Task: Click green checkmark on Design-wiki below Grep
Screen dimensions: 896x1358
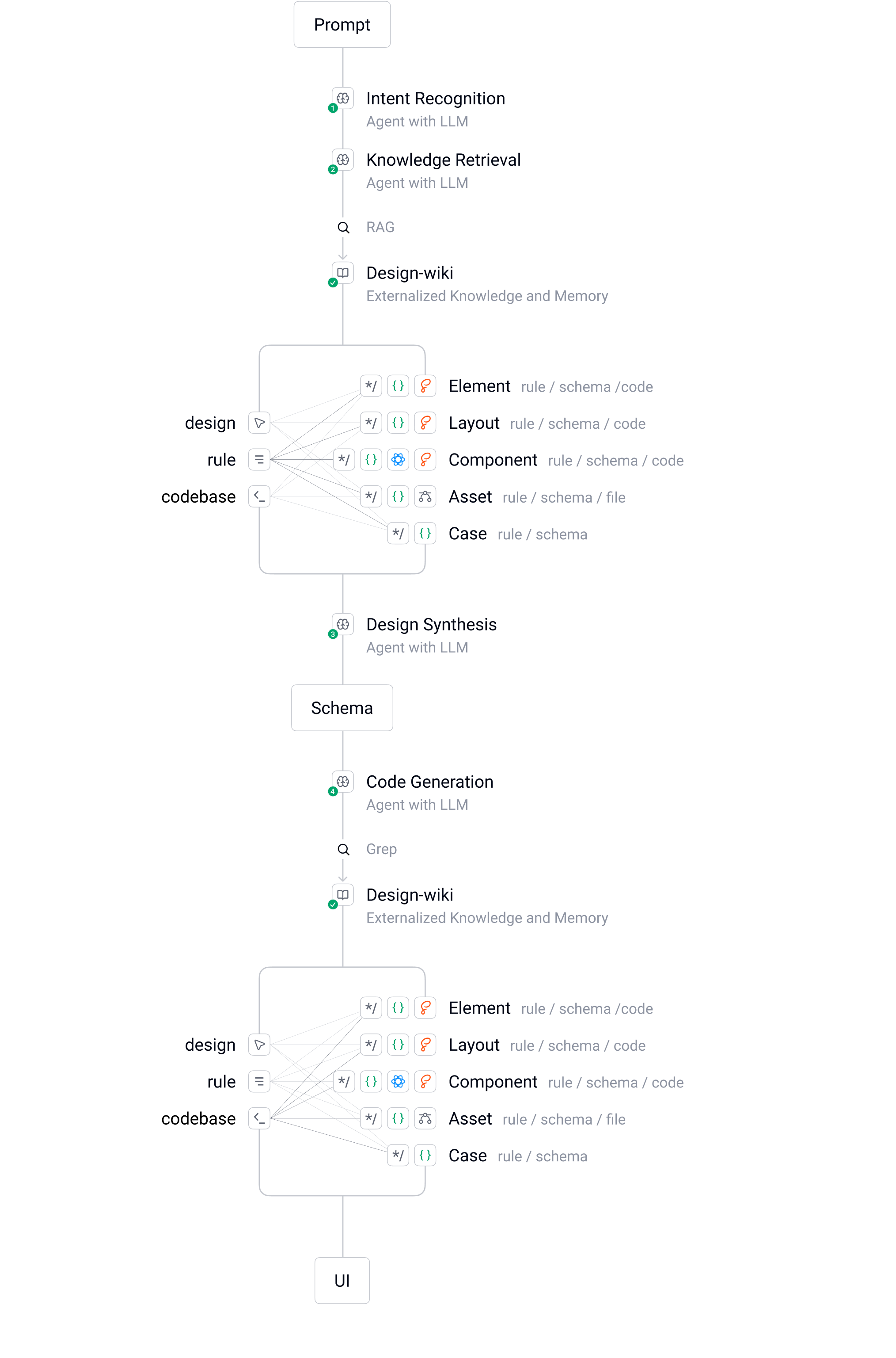Action: coord(333,904)
